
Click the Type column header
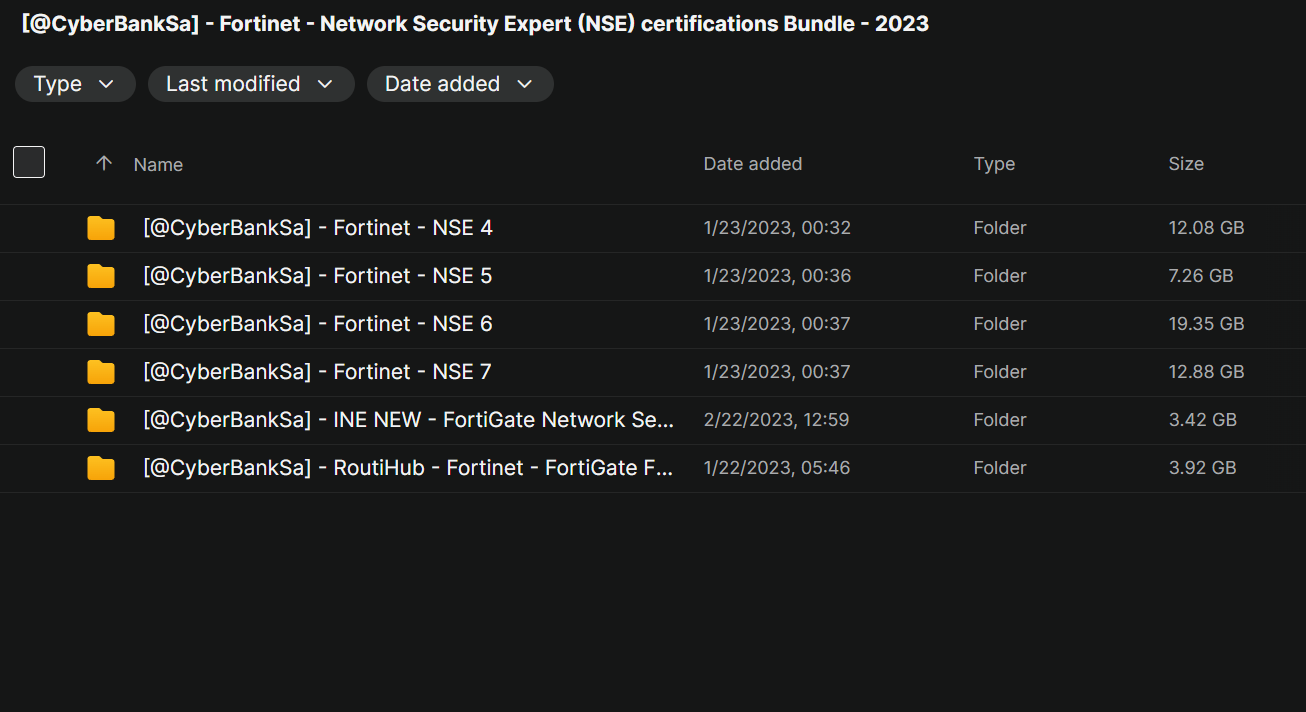point(994,164)
